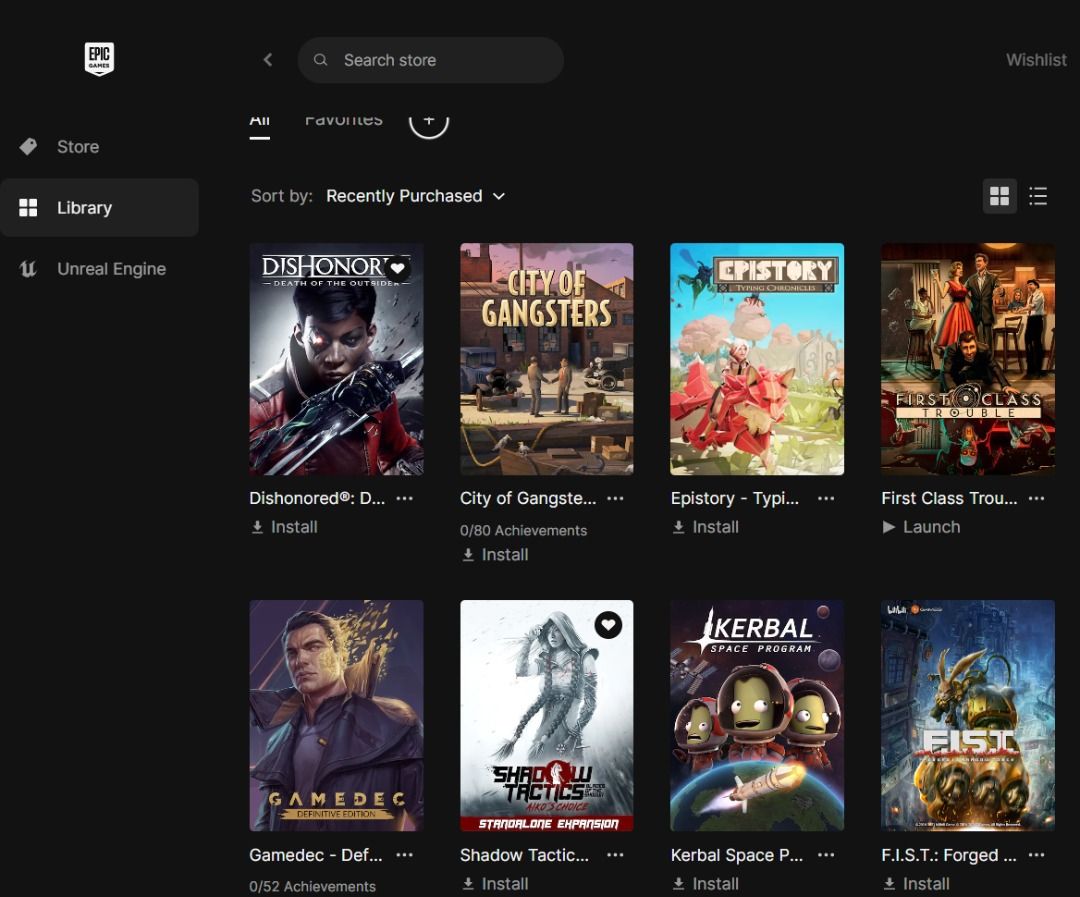View 0/52 Achievements for Gamedec
Screen dimensions: 1080x897
tap(313, 887)
